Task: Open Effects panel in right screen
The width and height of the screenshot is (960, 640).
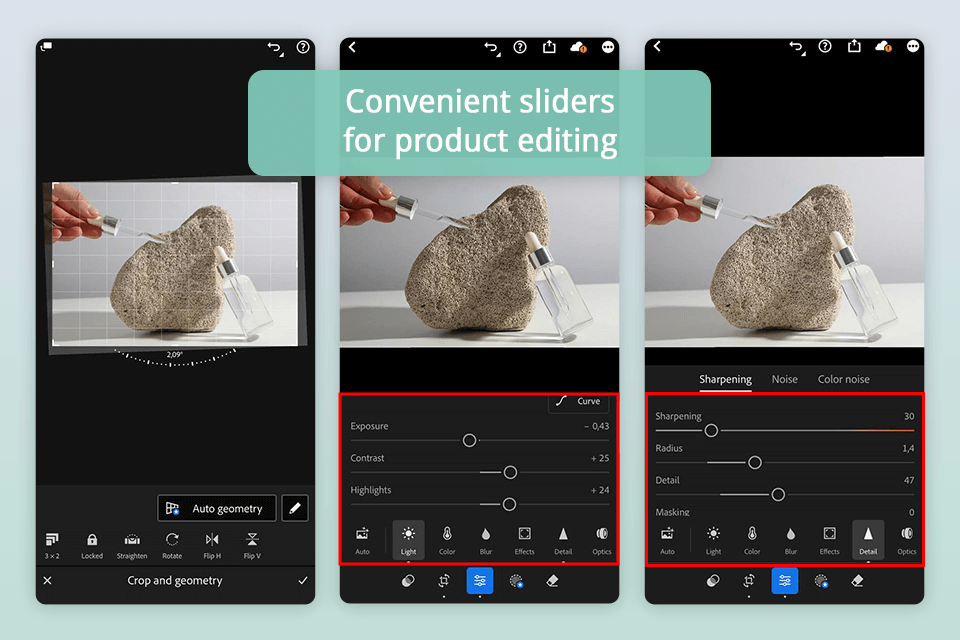Action: point(830,540)
